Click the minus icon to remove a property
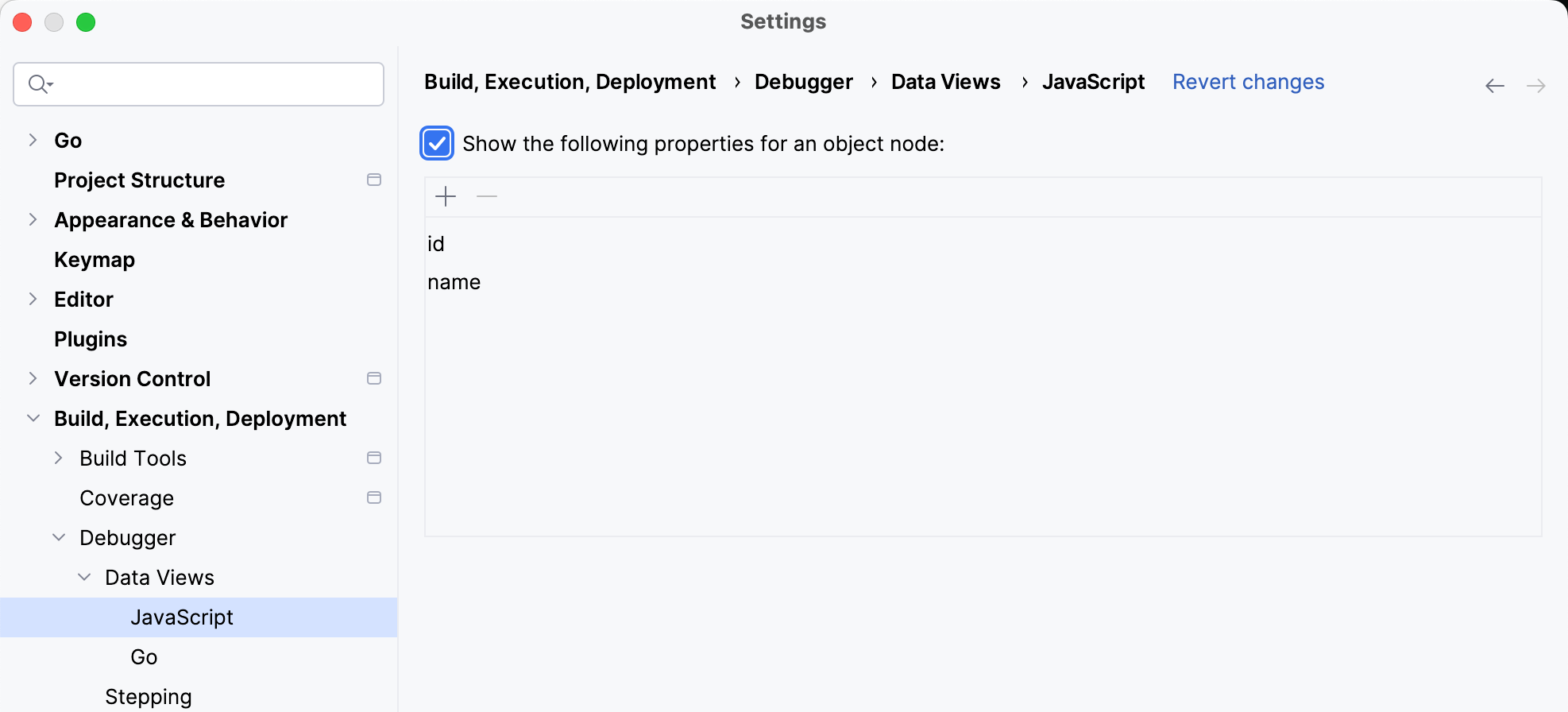The width and height of the screenshot is (1568, 712). 487,196
